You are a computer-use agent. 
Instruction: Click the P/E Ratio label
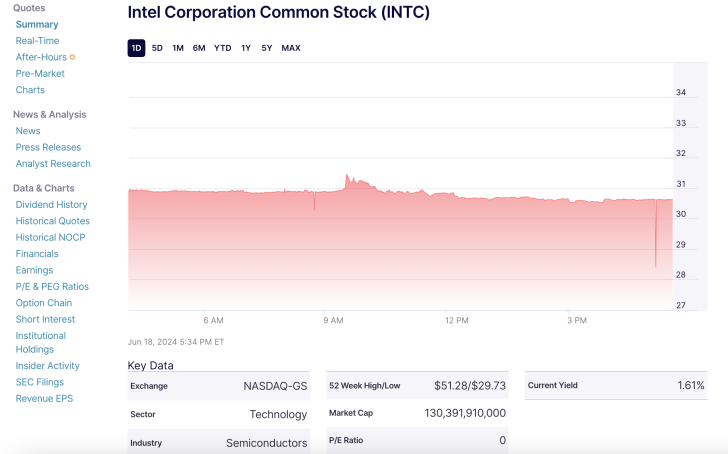pos(346,440)
